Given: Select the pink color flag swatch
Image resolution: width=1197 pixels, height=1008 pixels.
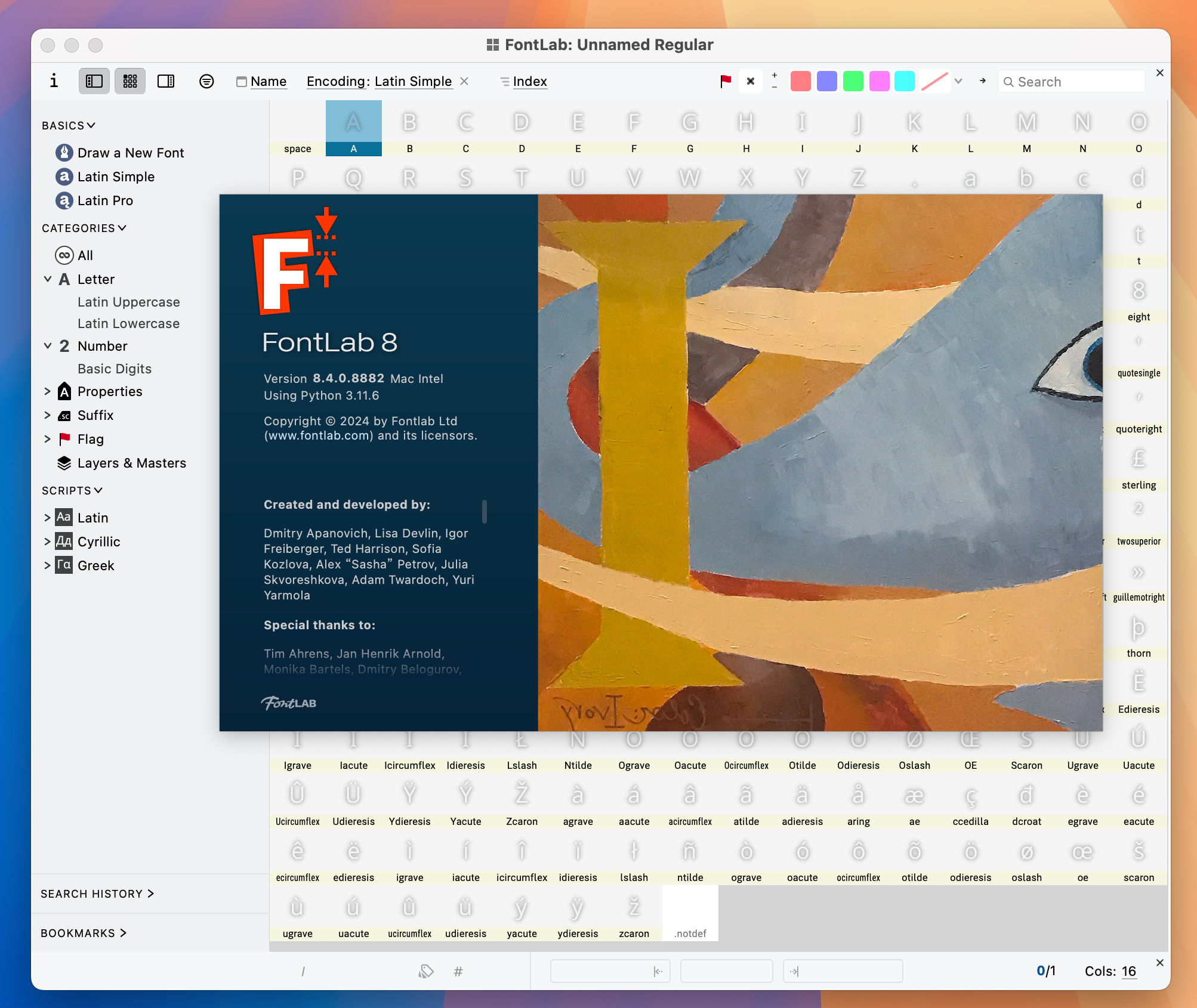Looking at the screenshot, I should pyautogui.click(x=880, y=81).
